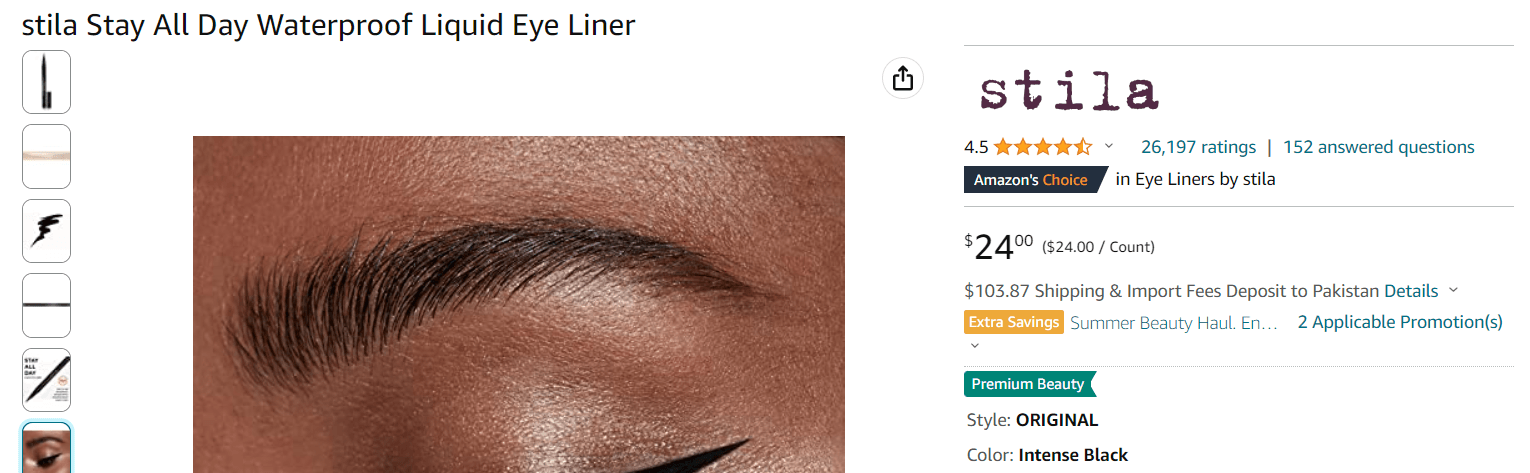Expand the rating breakdown chevron beside stars
Image resolution: width=1530 pixels, height=473 pixels.
pos(1109,147)
